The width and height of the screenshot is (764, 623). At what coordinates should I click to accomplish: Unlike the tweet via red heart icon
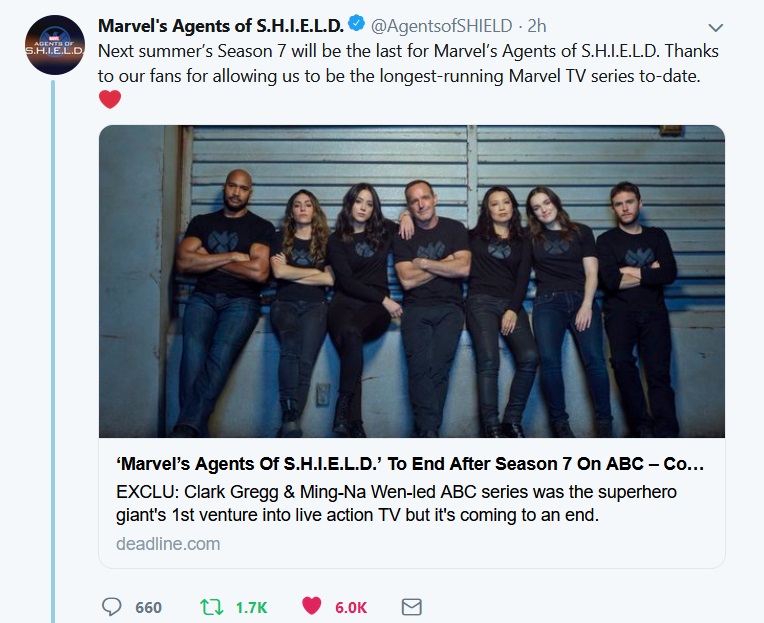[312, 606]
